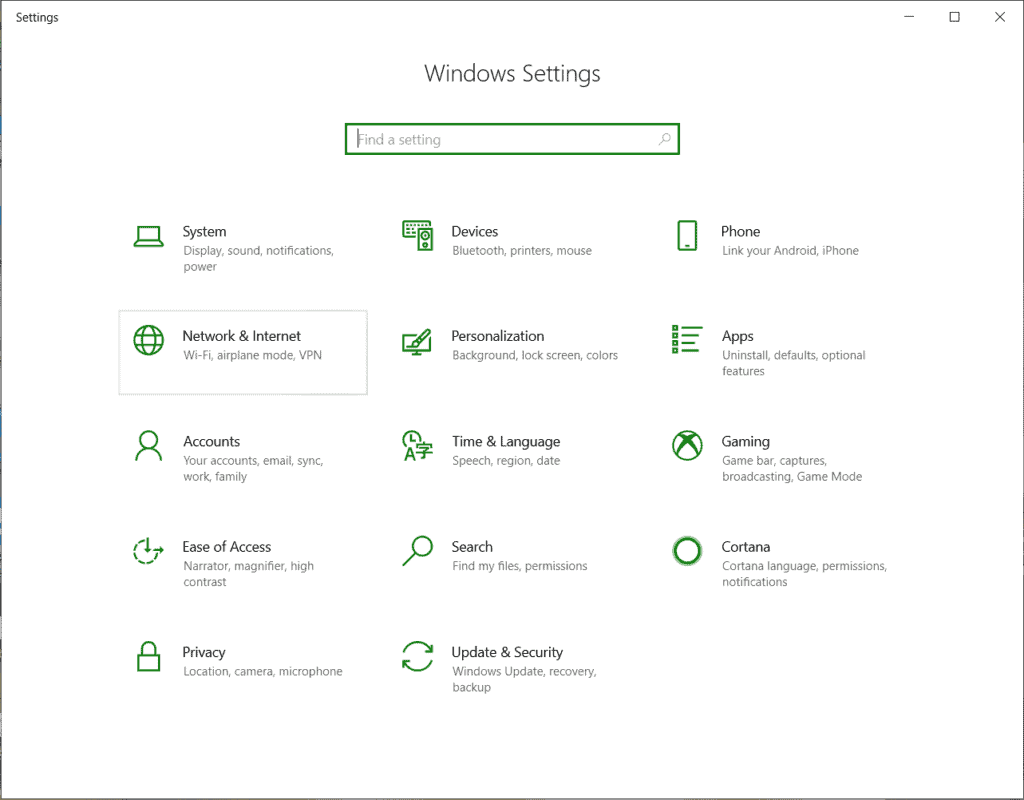Open the Network & Internet globe icon

point(148,340)
